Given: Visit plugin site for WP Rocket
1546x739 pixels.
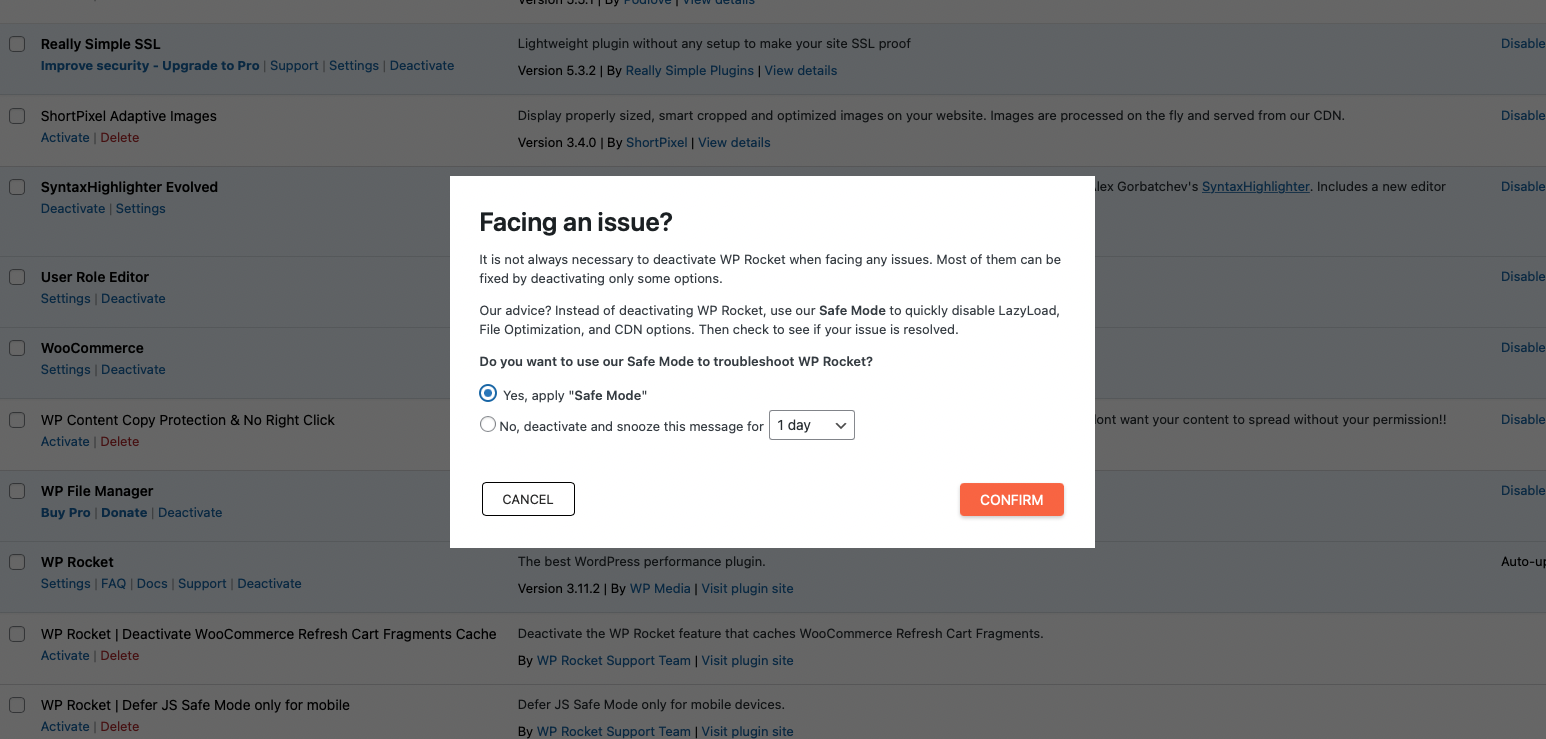Looking at the screenshot, I should pyautogui.click(x=747, y=588).
